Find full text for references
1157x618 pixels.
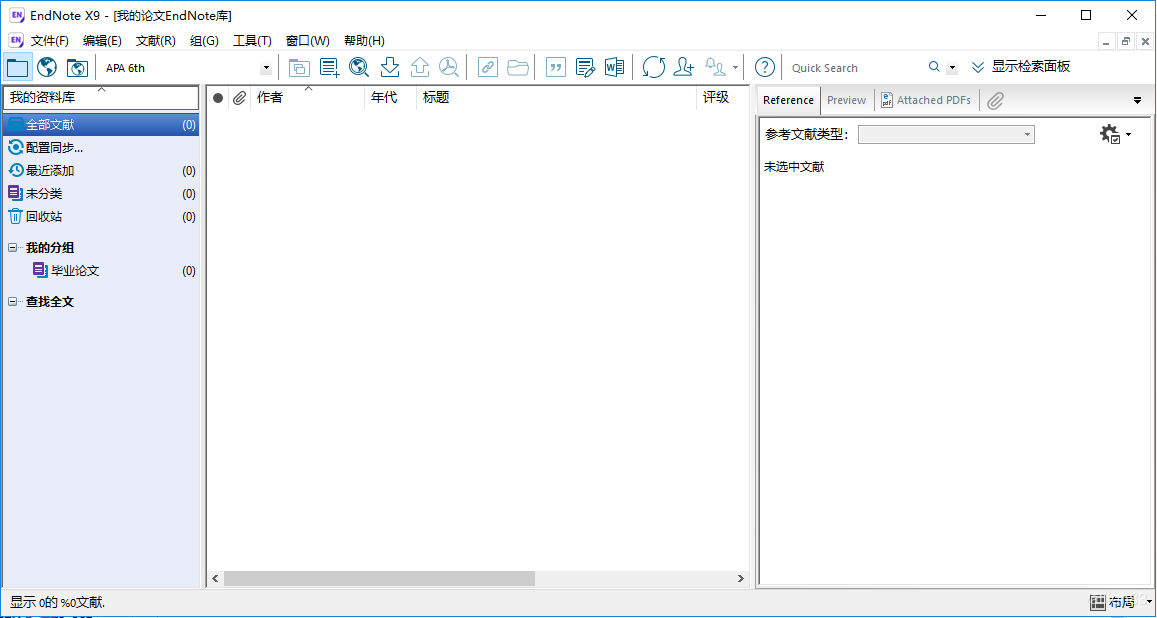(449, 67)
